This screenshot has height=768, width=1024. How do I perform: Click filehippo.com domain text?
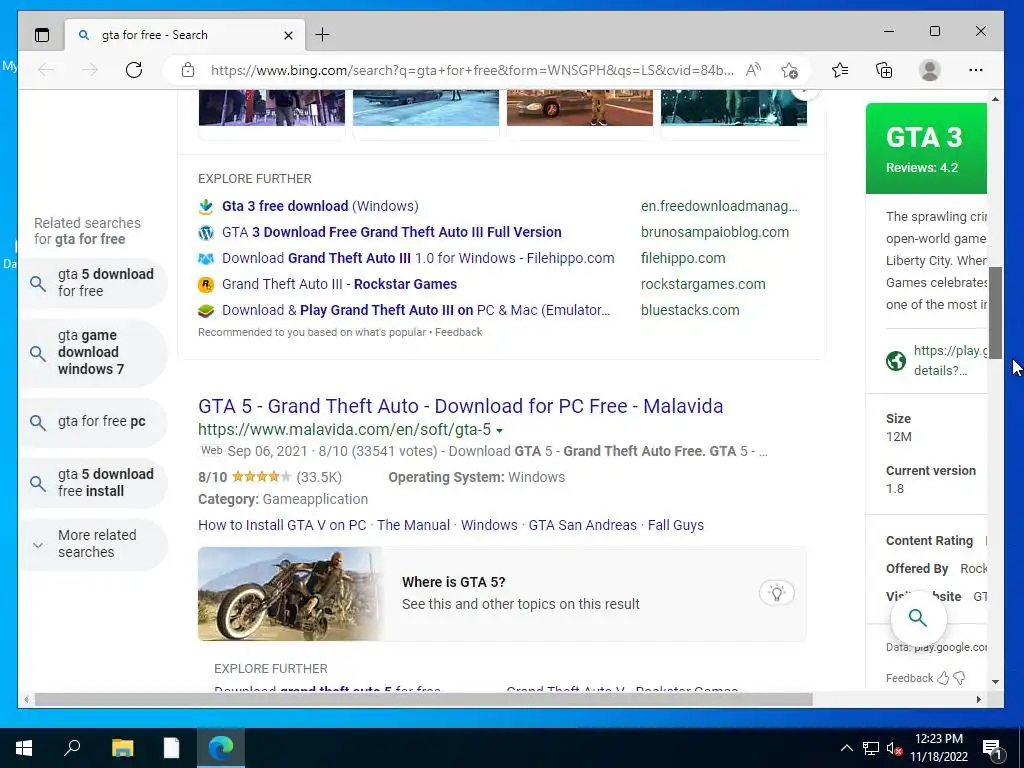[x=683, y=259]
